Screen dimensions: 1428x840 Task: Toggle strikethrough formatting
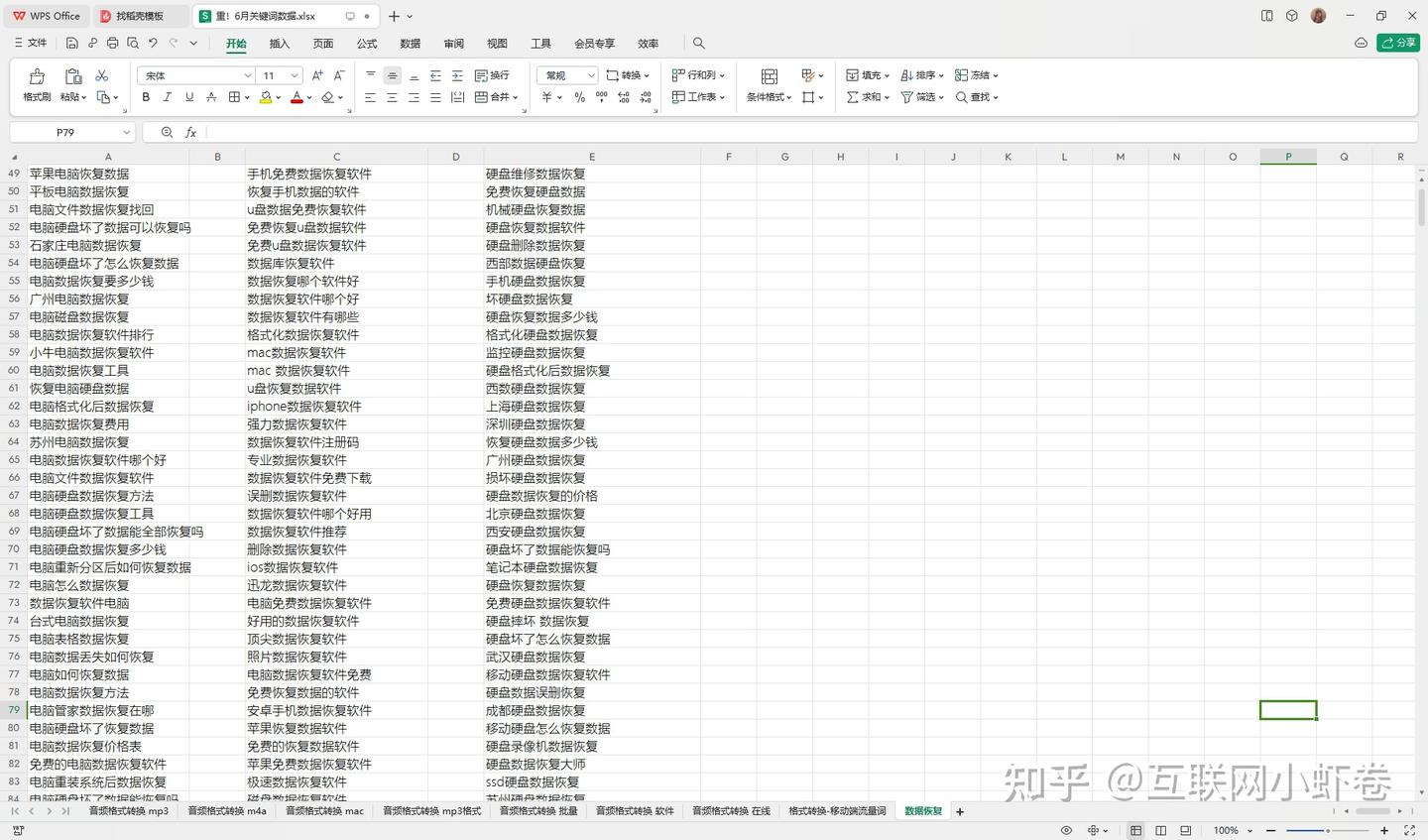(x=211, y=96)
